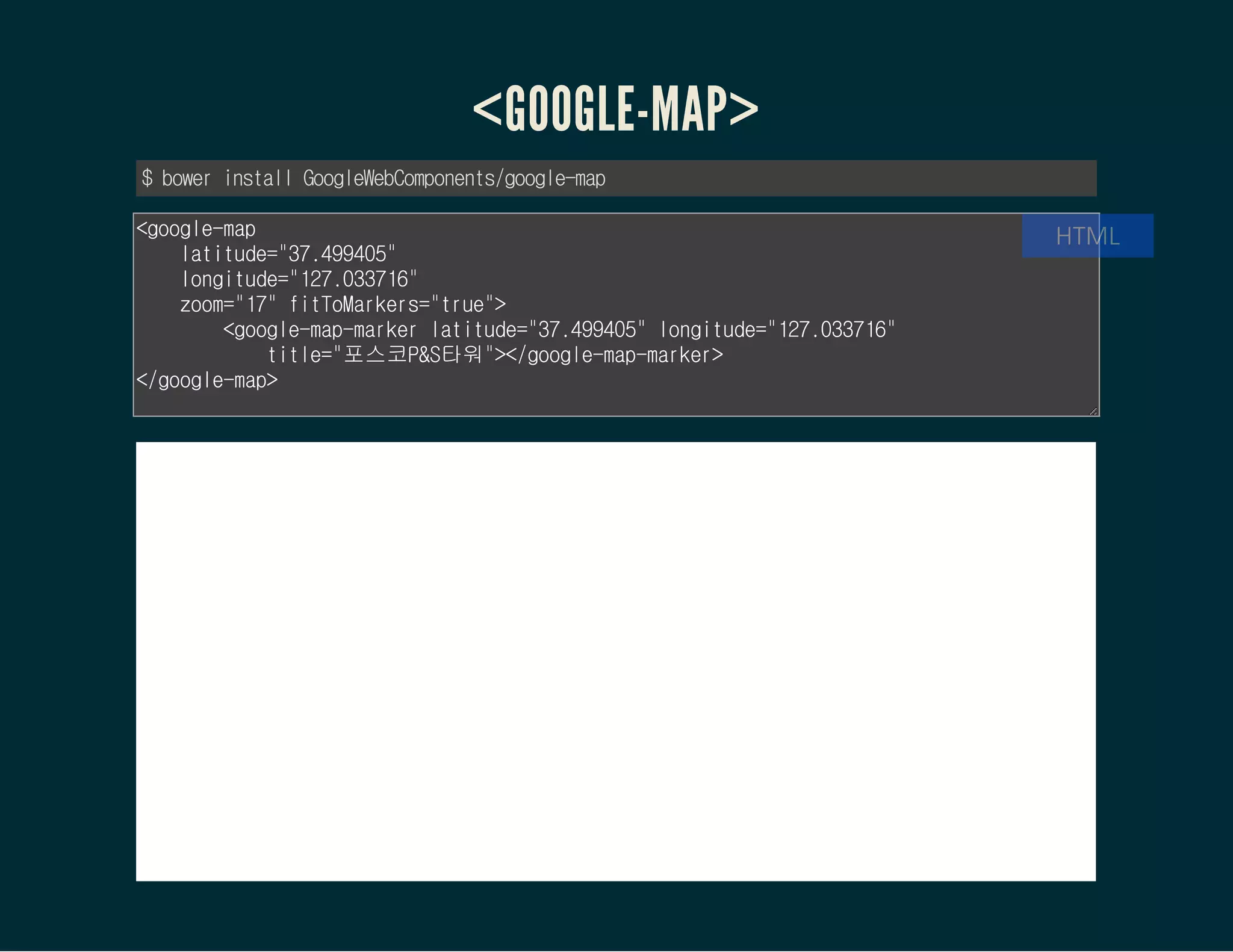Image resolution: width=1233 pixels, height=952 pixels.
Task: Click the closing </google-map> tag
Action: (207, 380)
